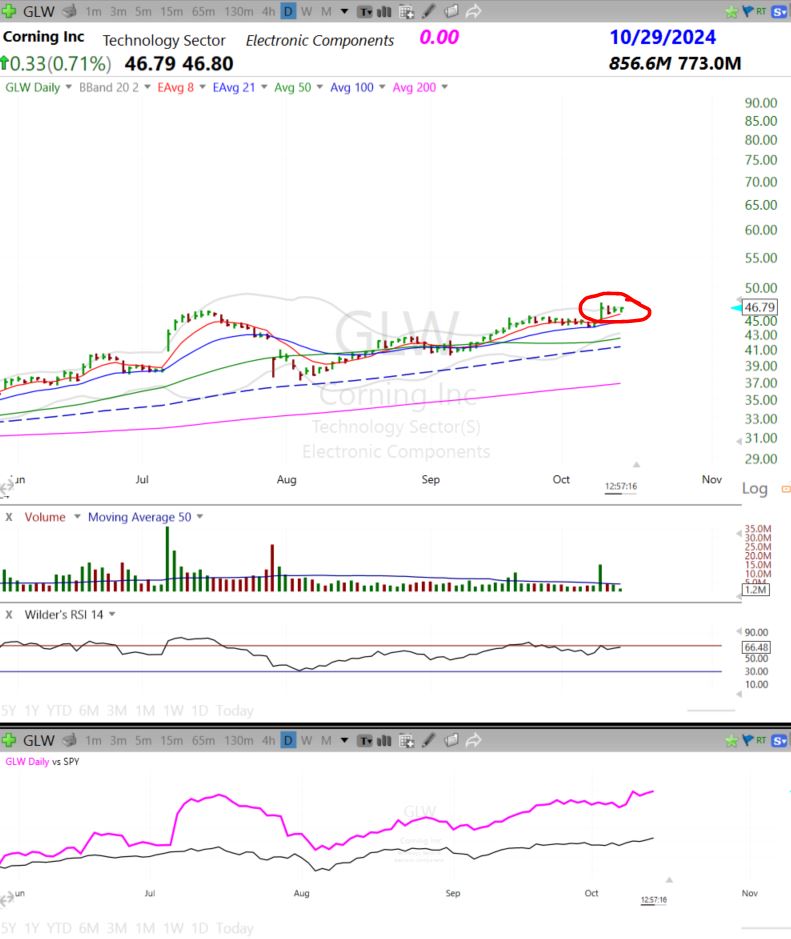Viewport: 791px width, 939px height.
Task: Select the 6M range under the RSI pane
Action: click(89, 711)
